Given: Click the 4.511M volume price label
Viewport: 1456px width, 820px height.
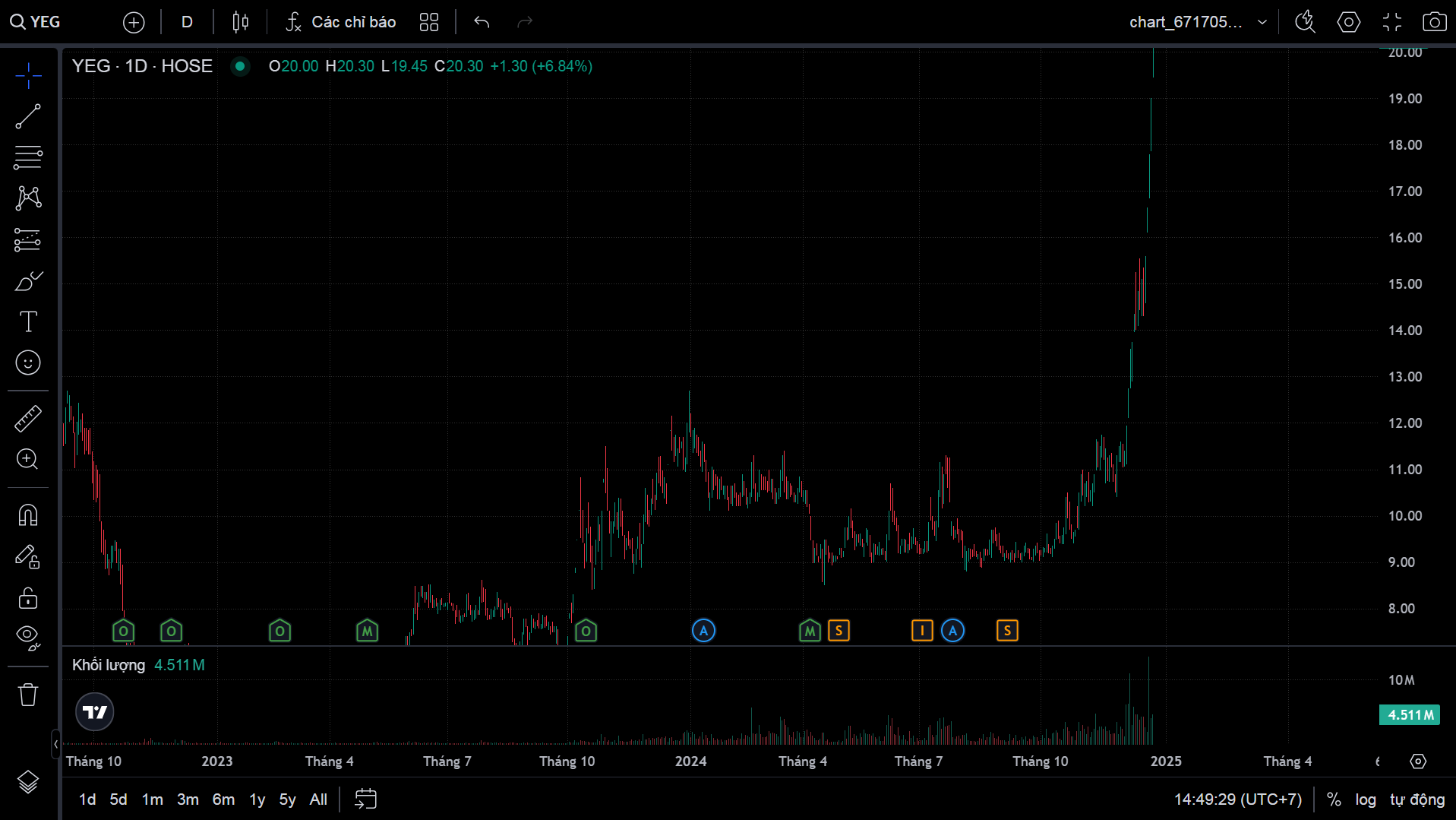Looking at the screenshot, I should pyautogui.click(x=1410, y=715).
